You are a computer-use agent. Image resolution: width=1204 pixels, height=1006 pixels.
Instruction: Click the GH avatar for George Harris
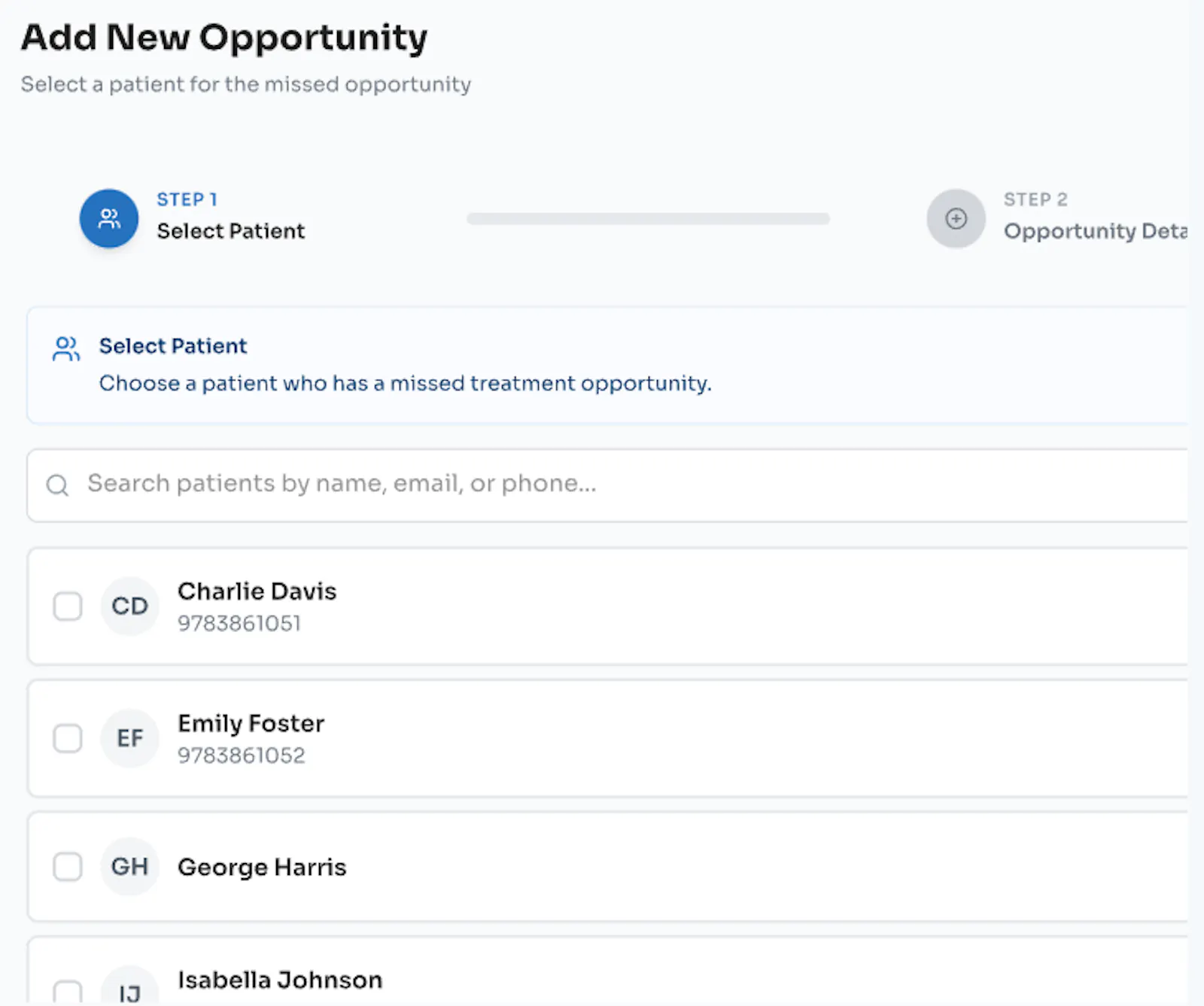(x=129, y=867)
